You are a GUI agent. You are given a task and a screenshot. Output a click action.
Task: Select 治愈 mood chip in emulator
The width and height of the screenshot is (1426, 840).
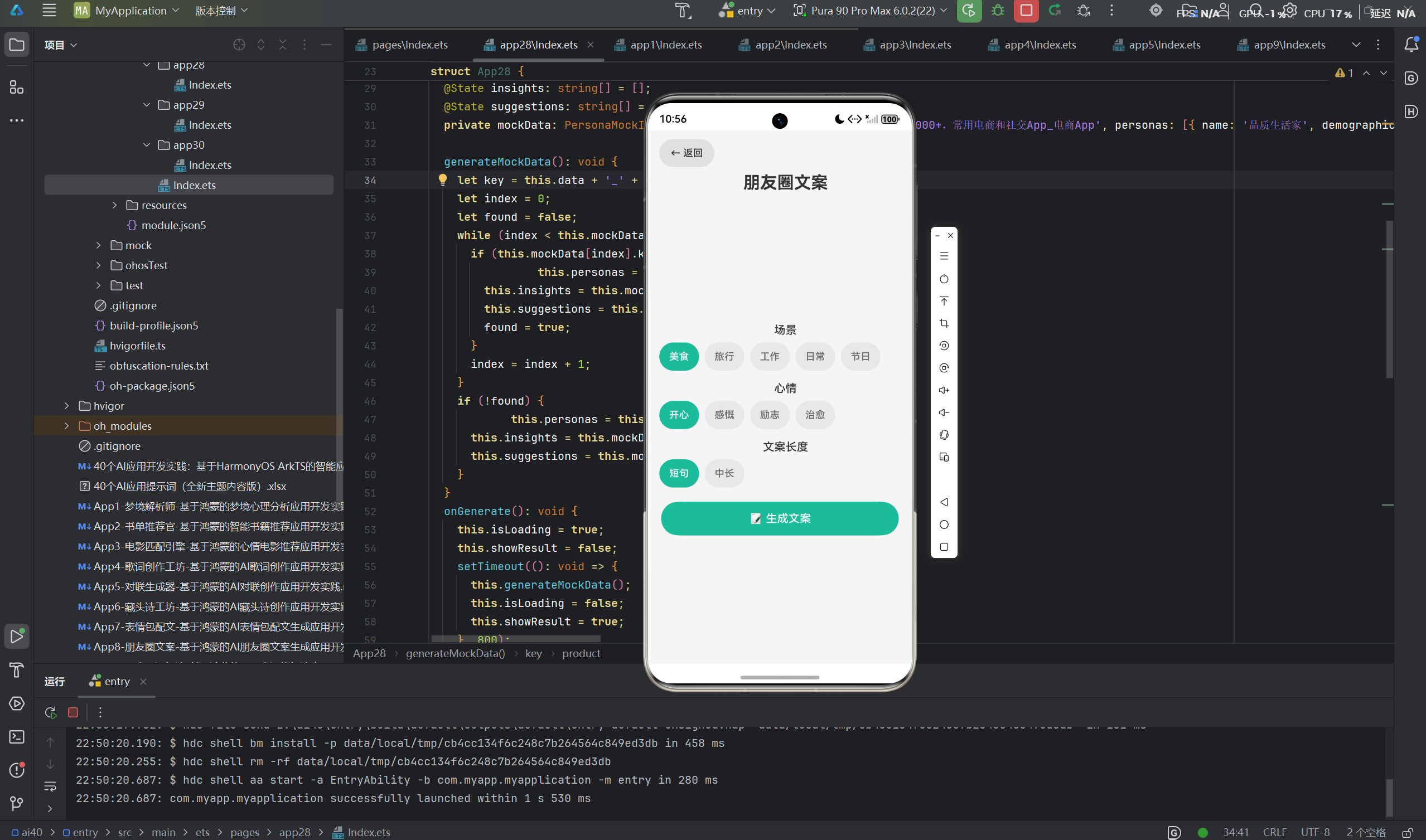(x=814, y=414)
